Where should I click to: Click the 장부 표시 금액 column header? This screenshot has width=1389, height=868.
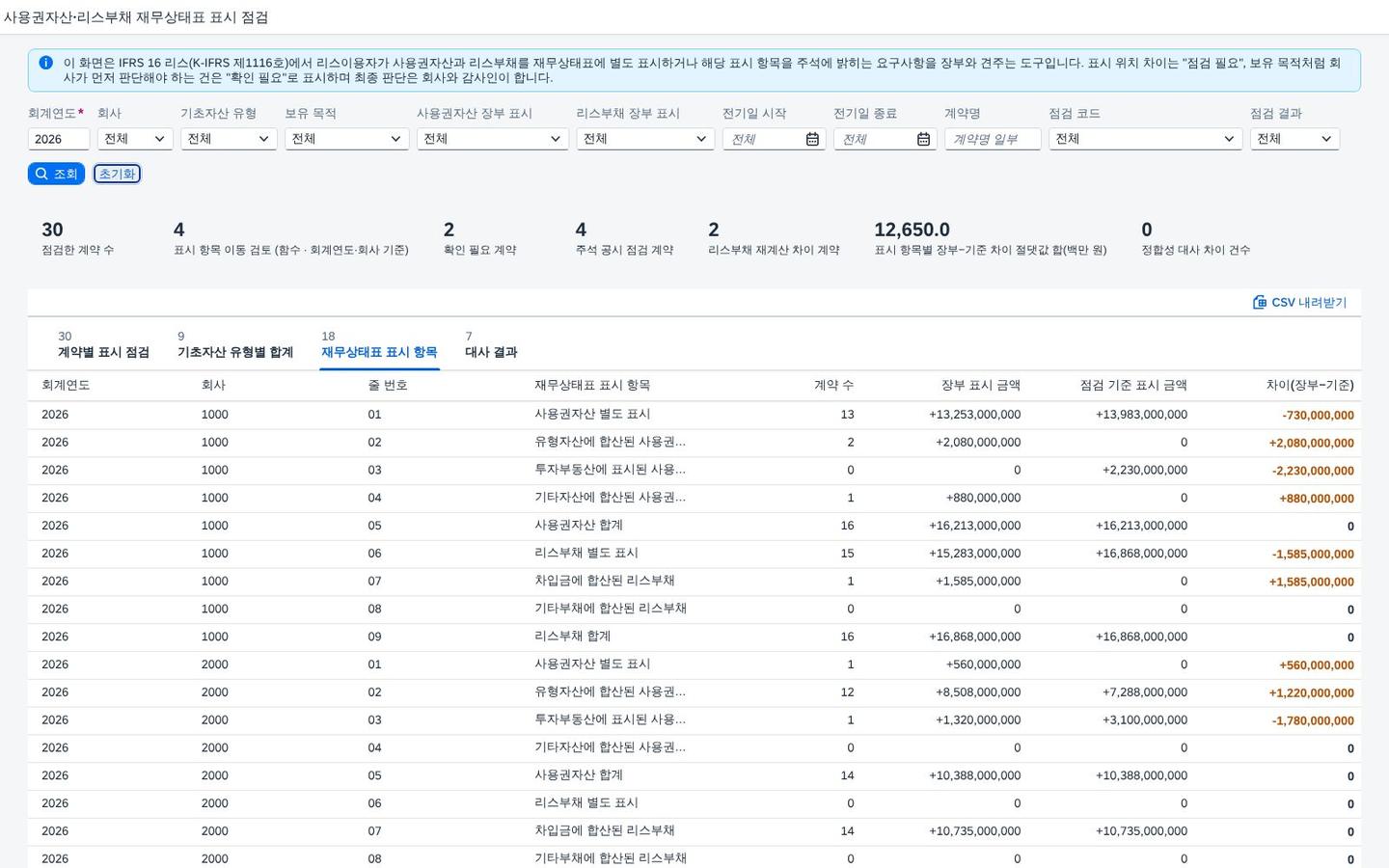pyautogui.click(x=981, y=385)
